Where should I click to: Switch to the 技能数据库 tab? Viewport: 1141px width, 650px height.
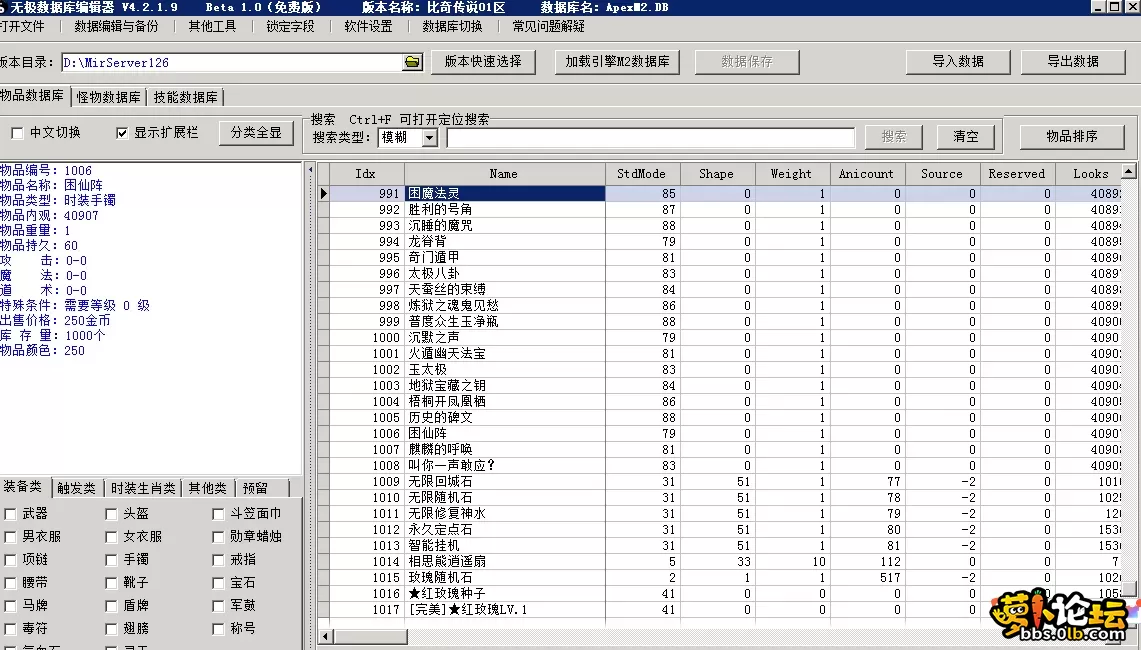tap(186, 97)
